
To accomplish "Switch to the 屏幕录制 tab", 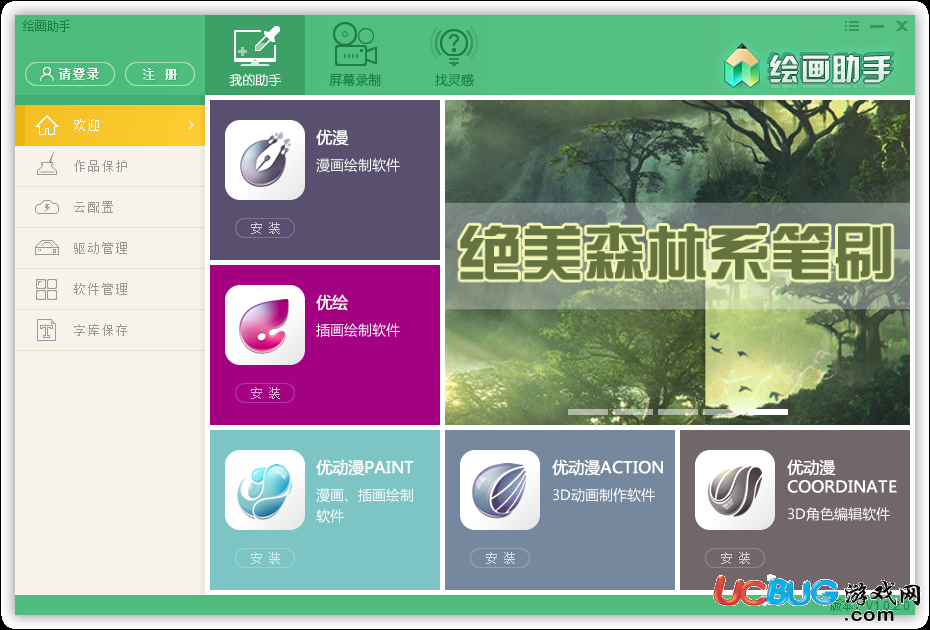I will pyautogui.click(x=355, y=55).
